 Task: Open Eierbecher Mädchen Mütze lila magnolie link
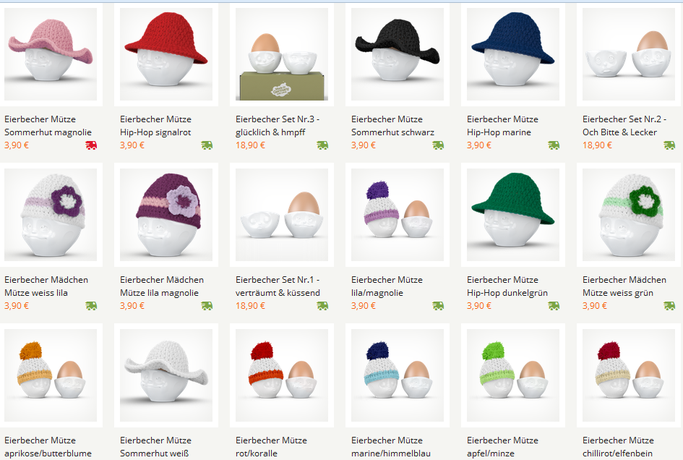coord(162,286)
